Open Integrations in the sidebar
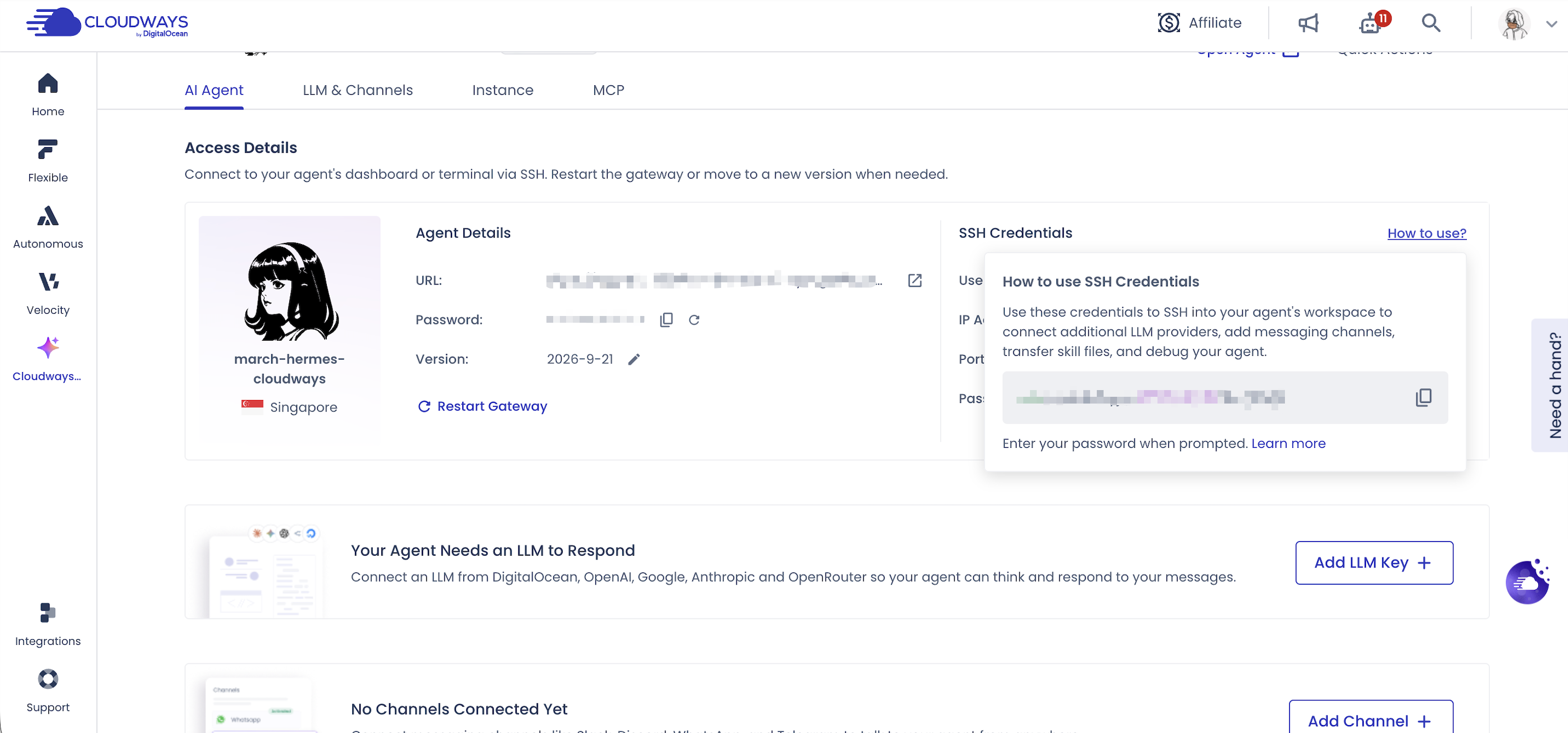The width and height of the screenshot is (1568, 733). pyautogui.click(x=48, y=625)
